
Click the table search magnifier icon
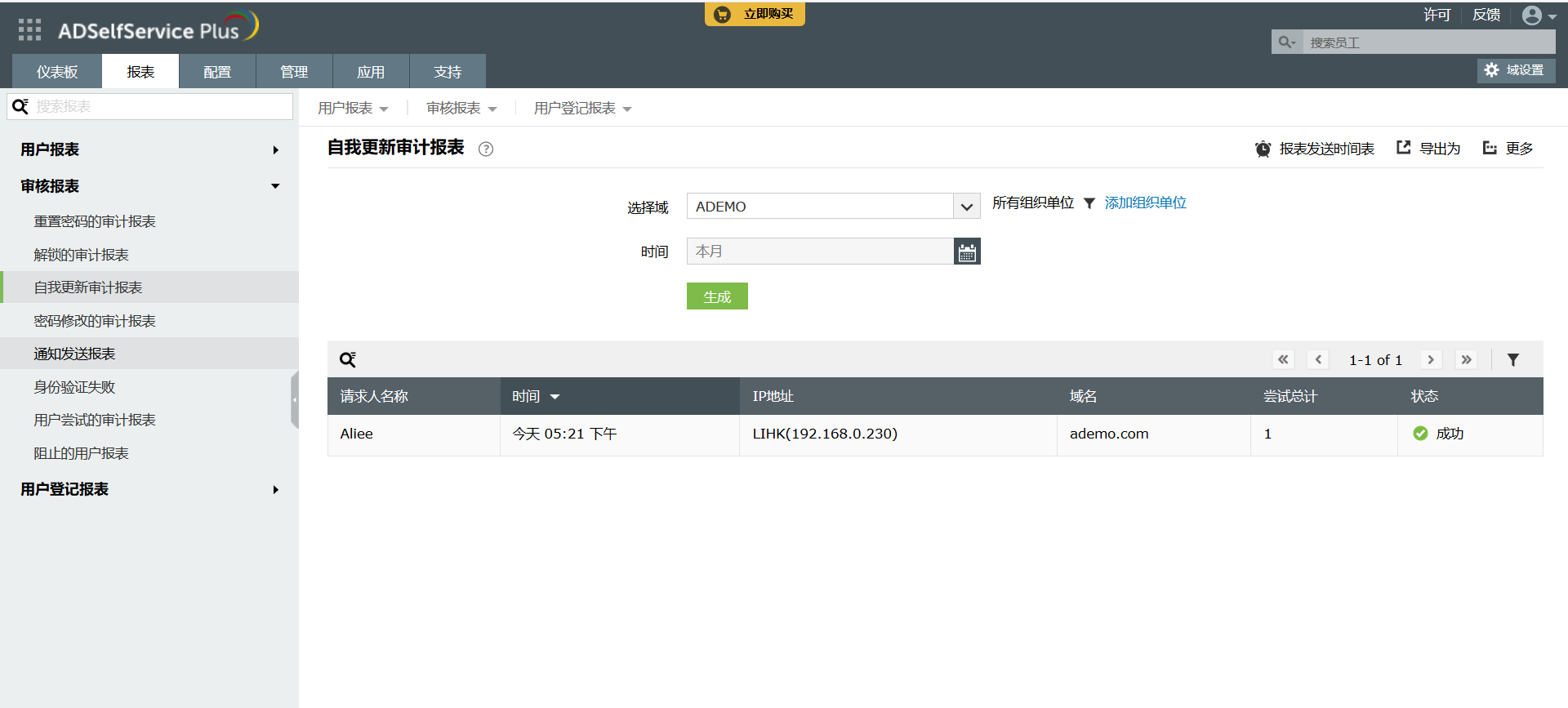click(348, 359)
